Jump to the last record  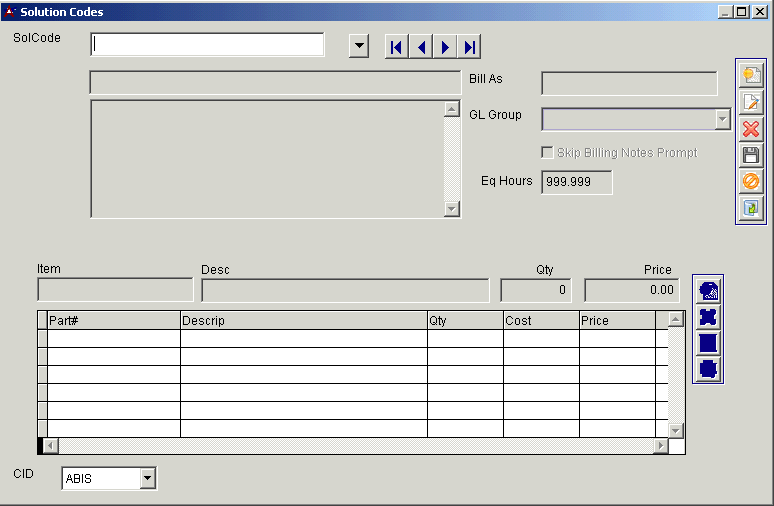coord(469,47)
